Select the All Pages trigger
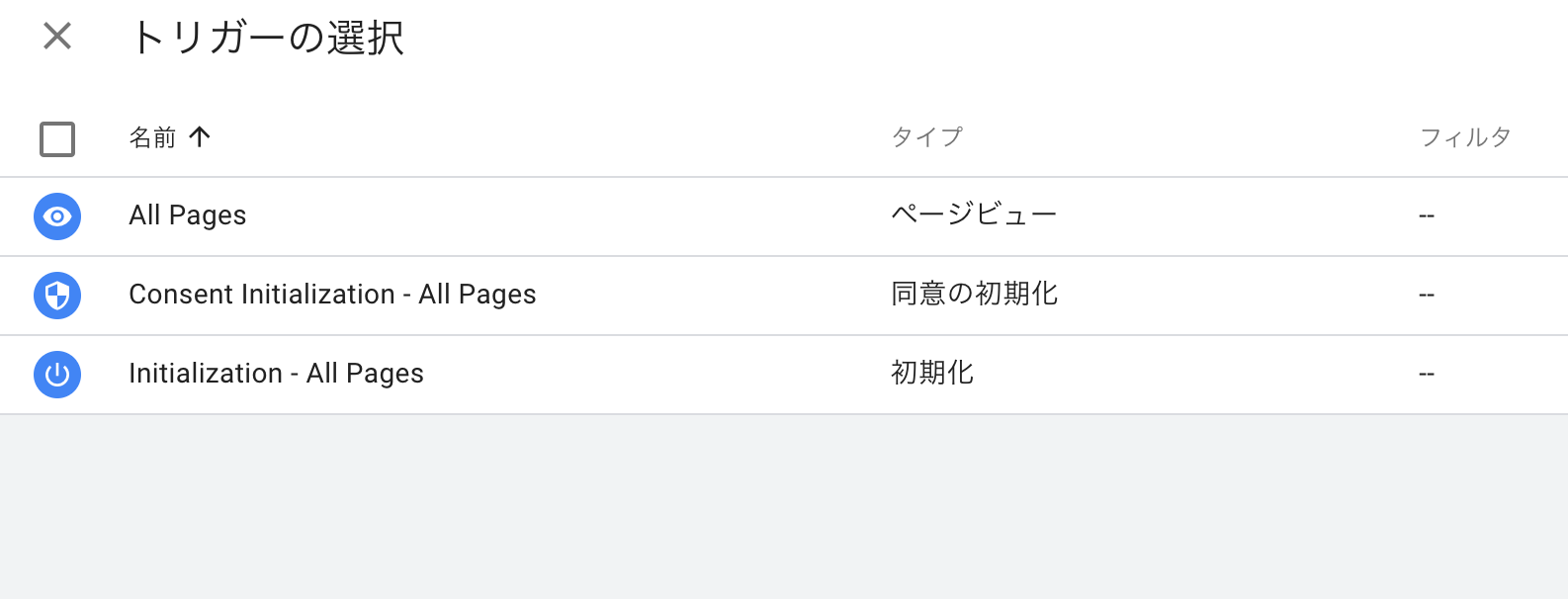The height and width of the screenshot is (599, 1568). coord(188,215)
